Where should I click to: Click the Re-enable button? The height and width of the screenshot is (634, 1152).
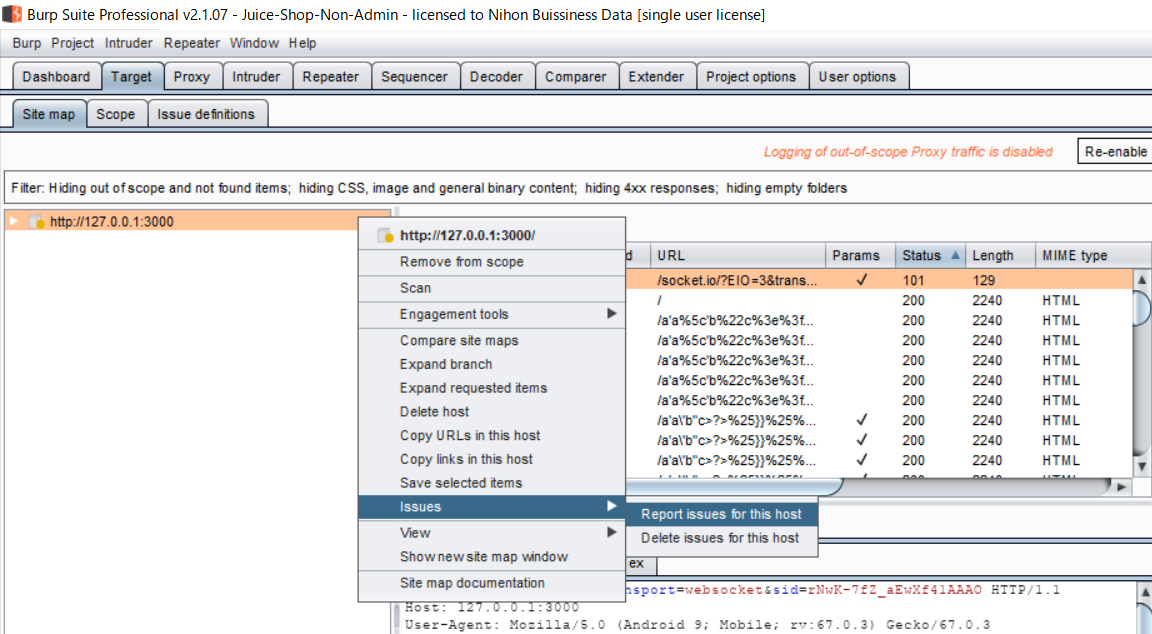pyautogui.click(x=1115, y=151)
